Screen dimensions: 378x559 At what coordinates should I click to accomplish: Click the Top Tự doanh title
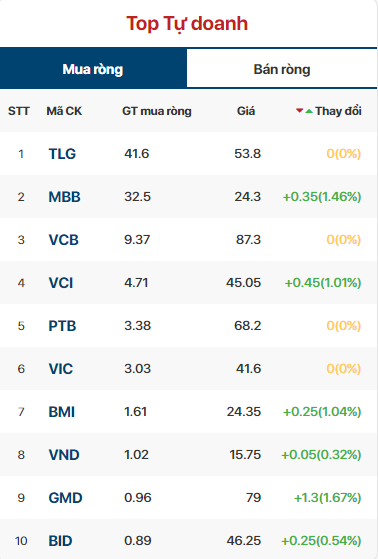187,24
